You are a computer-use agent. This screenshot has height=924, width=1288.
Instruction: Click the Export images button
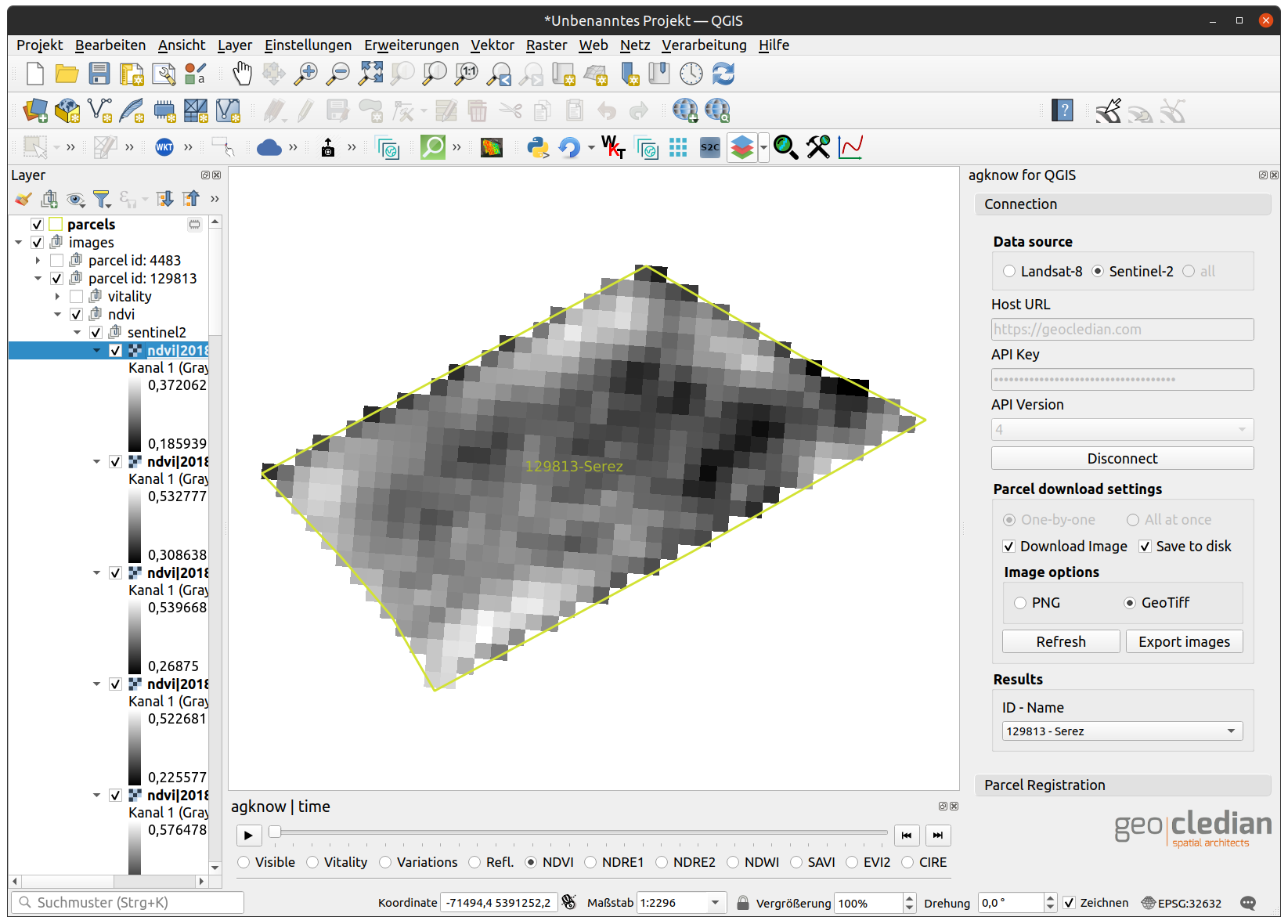(1184, 642)
